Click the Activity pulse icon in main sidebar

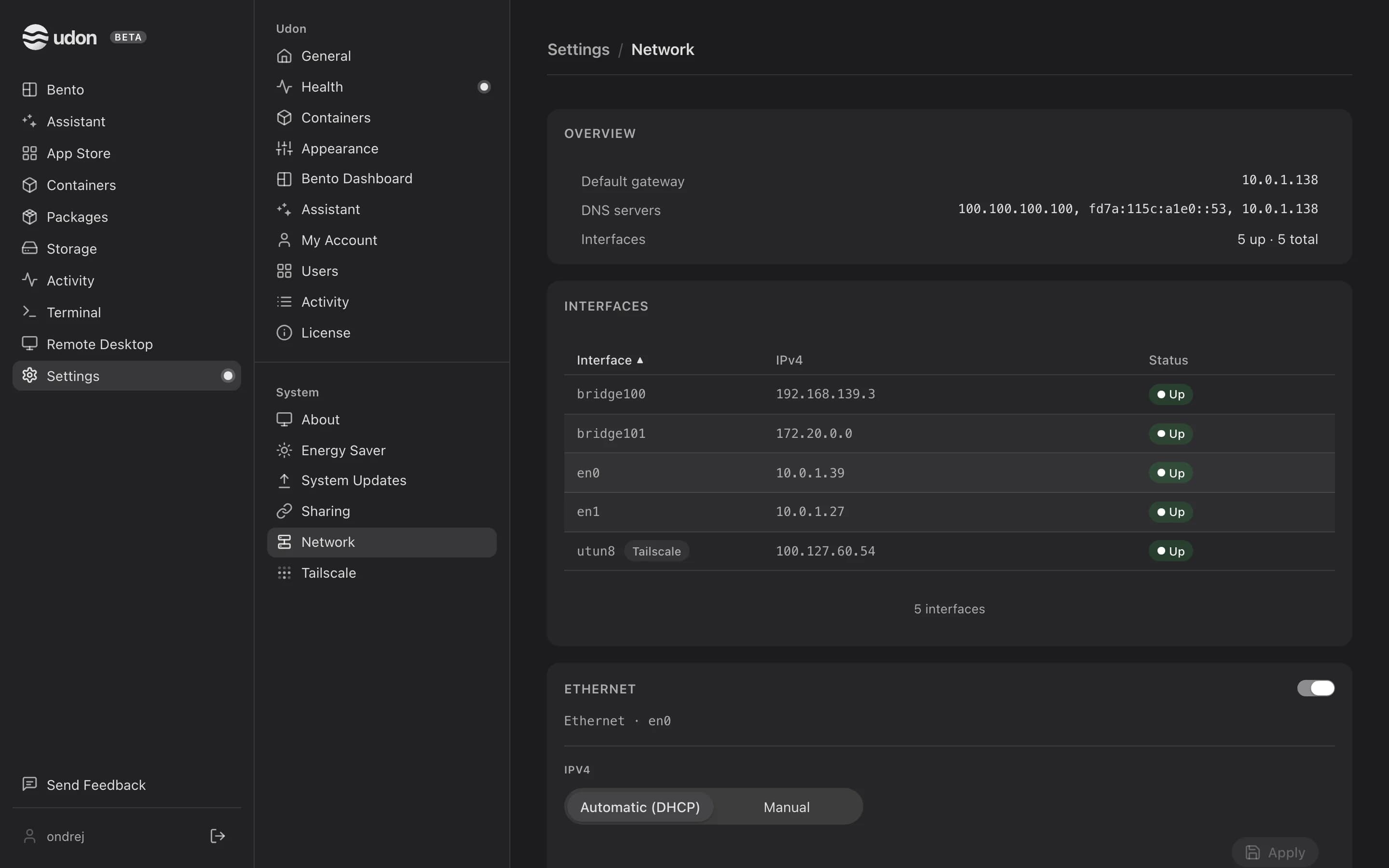[29, 280]
